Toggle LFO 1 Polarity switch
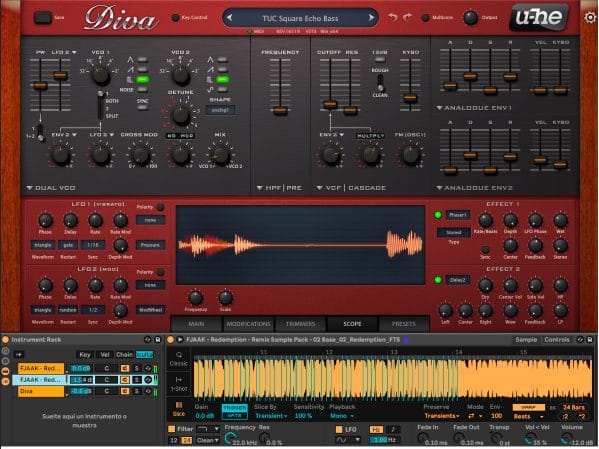The width and height of the screenshot is (599, 449). tap(160, 207)
